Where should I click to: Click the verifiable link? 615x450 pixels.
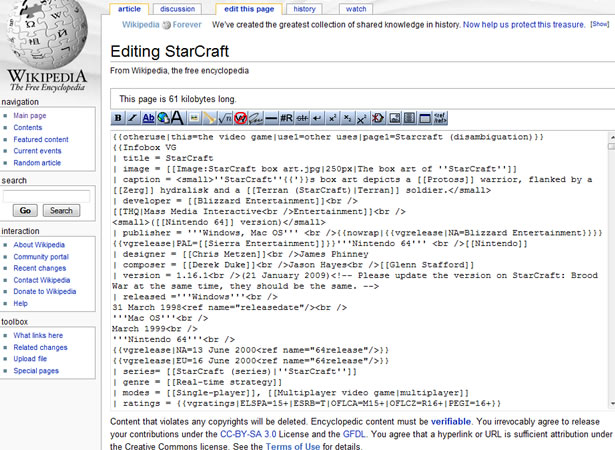(x=451, y=422)
